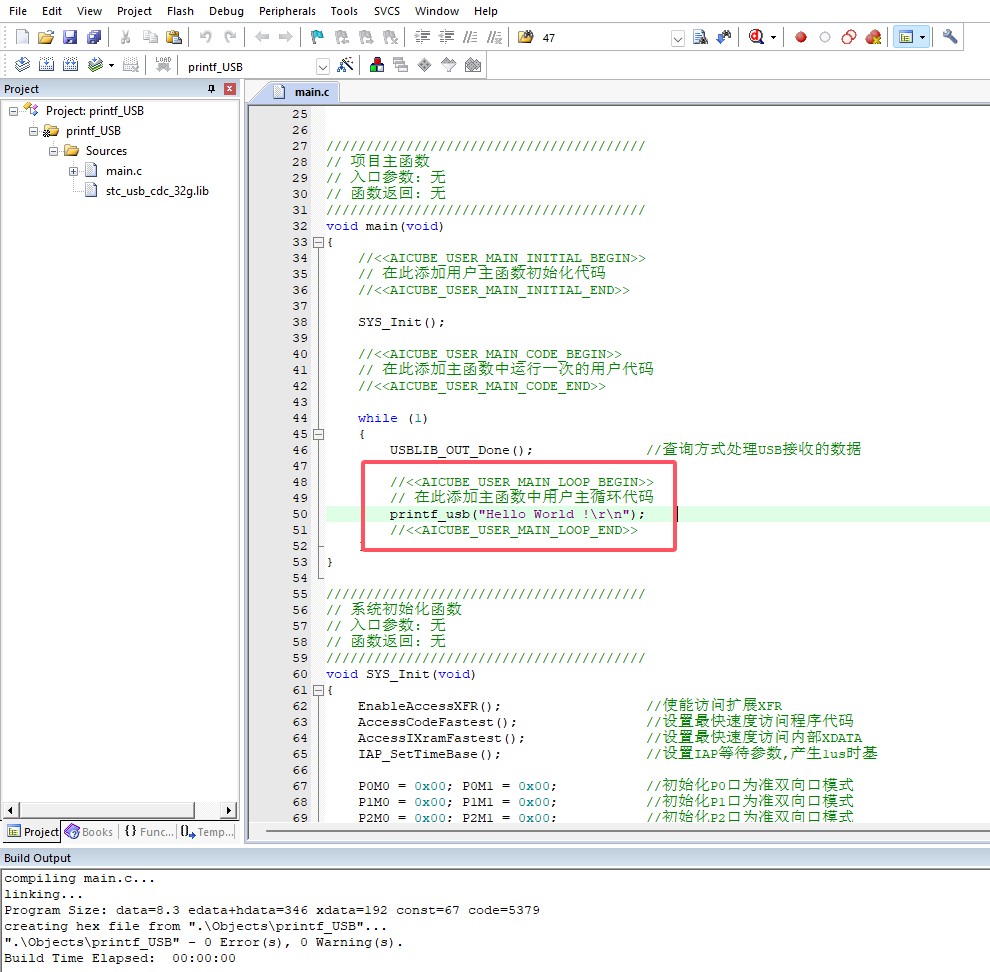Comment selection icon

tap(470, 37)
